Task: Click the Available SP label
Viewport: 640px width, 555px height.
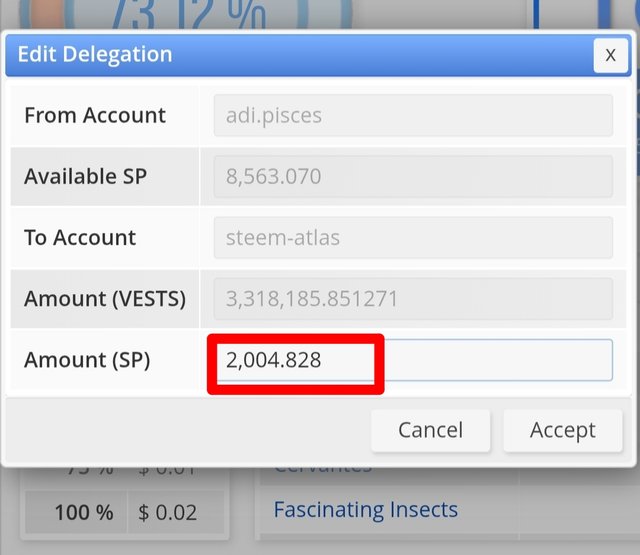Action: [x=86, y=177]
